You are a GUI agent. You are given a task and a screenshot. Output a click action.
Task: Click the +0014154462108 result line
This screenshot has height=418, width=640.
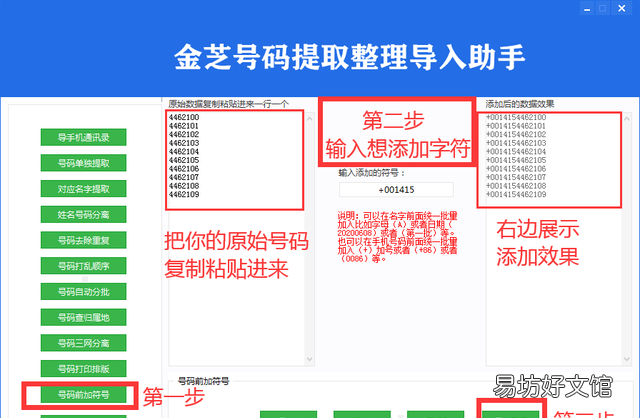click(516, 186)
